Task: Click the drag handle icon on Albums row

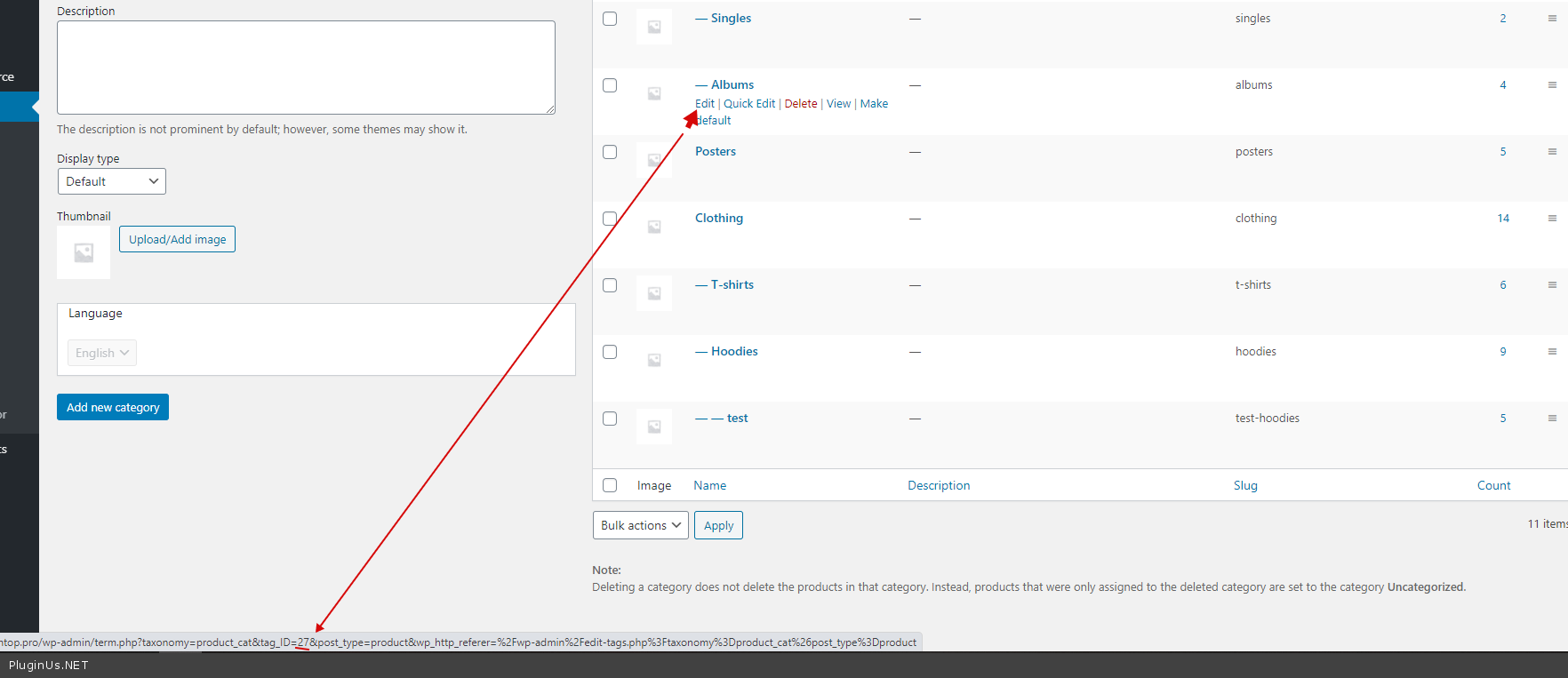Action: point(1552,85)
